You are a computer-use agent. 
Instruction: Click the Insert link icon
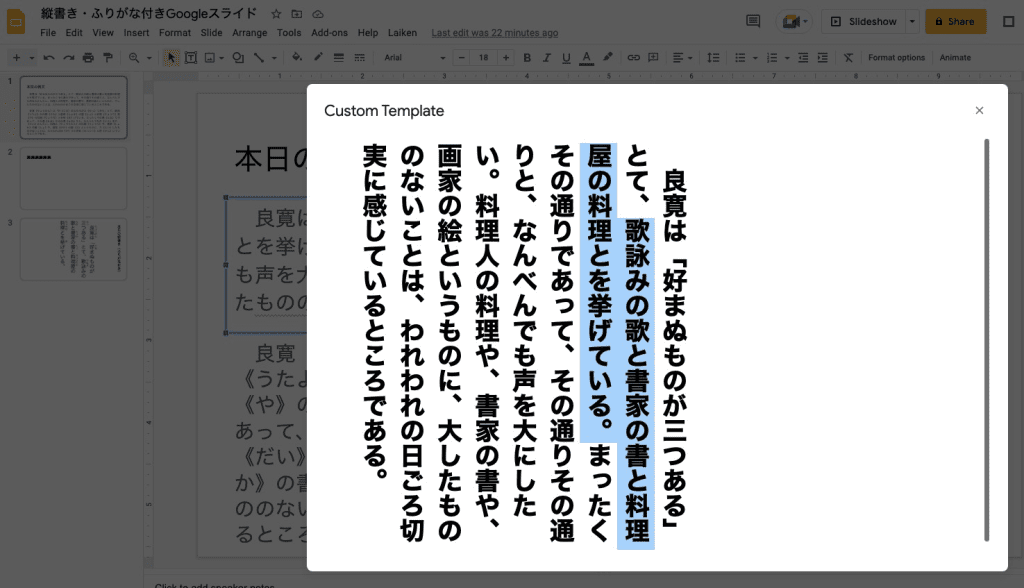633,58
